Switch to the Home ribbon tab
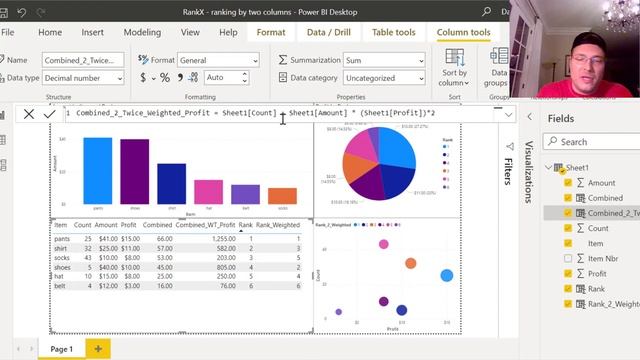Screen dimensions: 640x360 point(50,32)
